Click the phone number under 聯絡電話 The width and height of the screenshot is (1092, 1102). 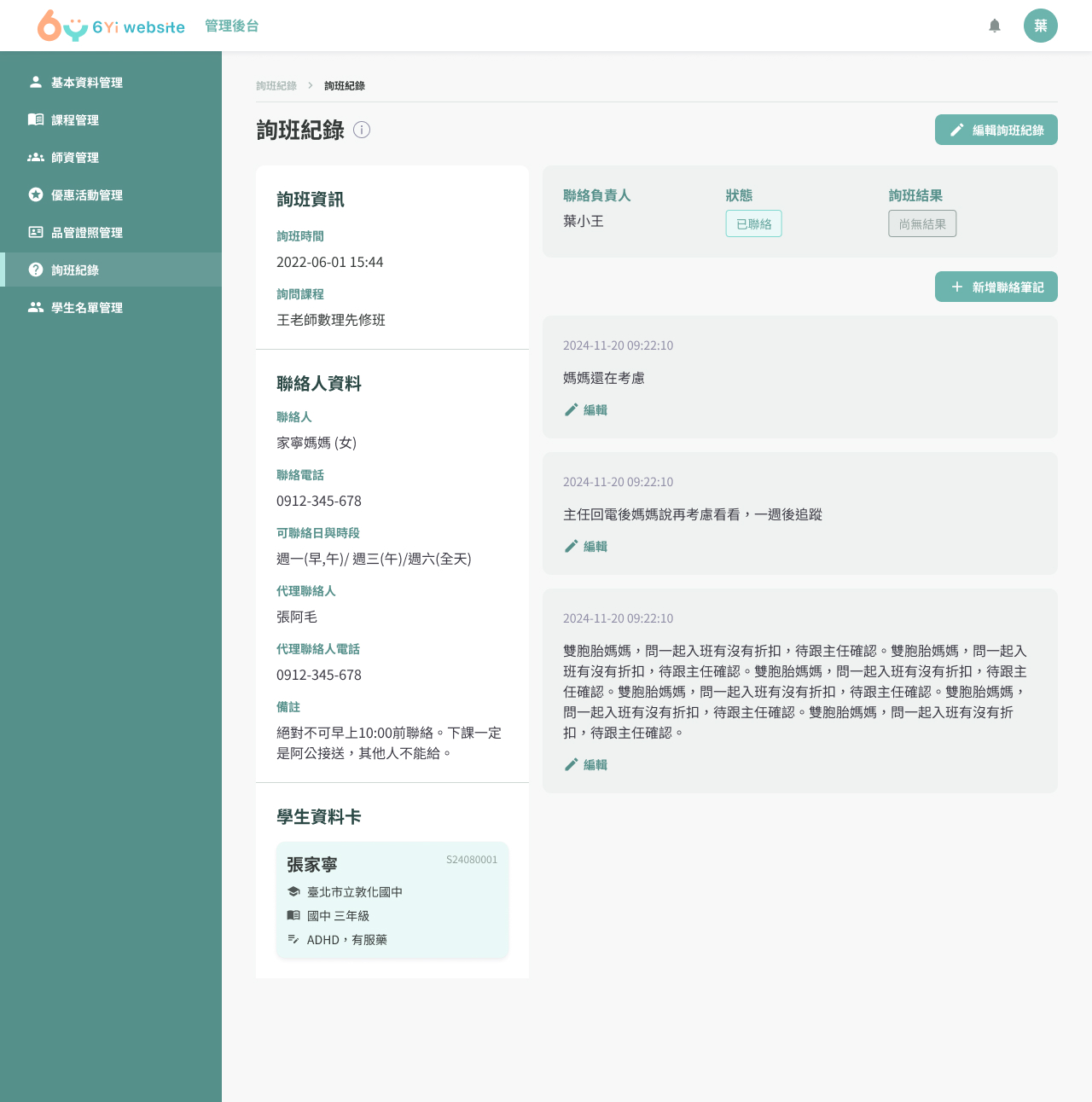click(319, 501)
